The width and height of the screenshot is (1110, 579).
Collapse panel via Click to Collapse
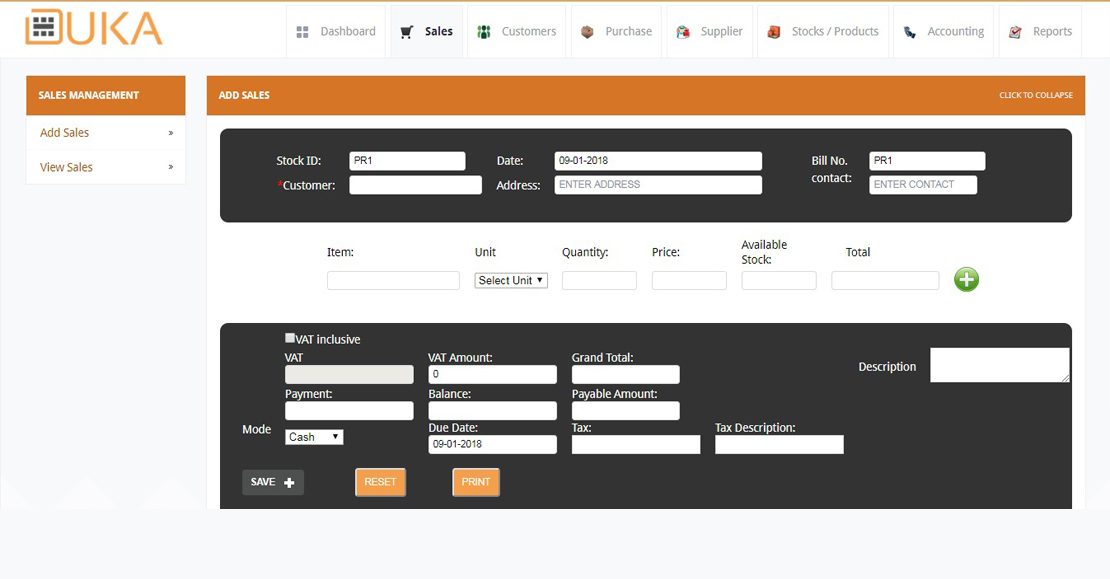click(x=1036, y=95)
